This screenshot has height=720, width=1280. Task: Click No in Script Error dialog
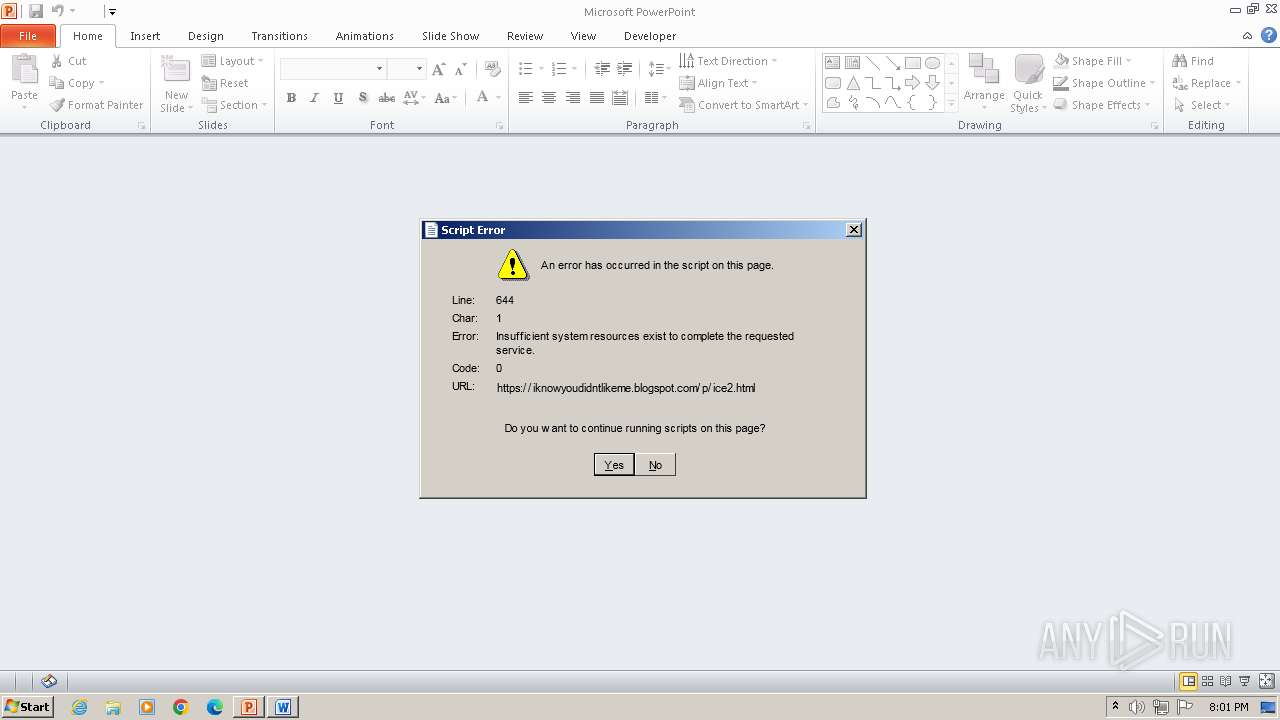(655, 465)
